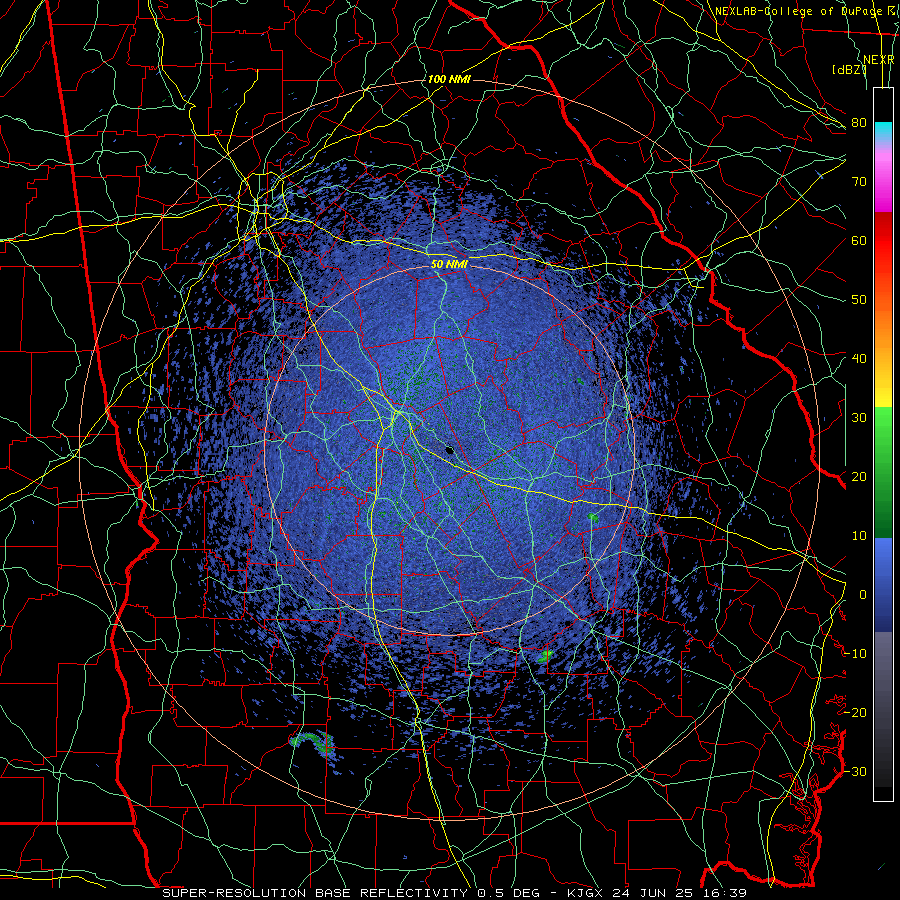Click the -20 value on the dBZ scale
This screenshot has width=900, height=900.
pos(856,712)
